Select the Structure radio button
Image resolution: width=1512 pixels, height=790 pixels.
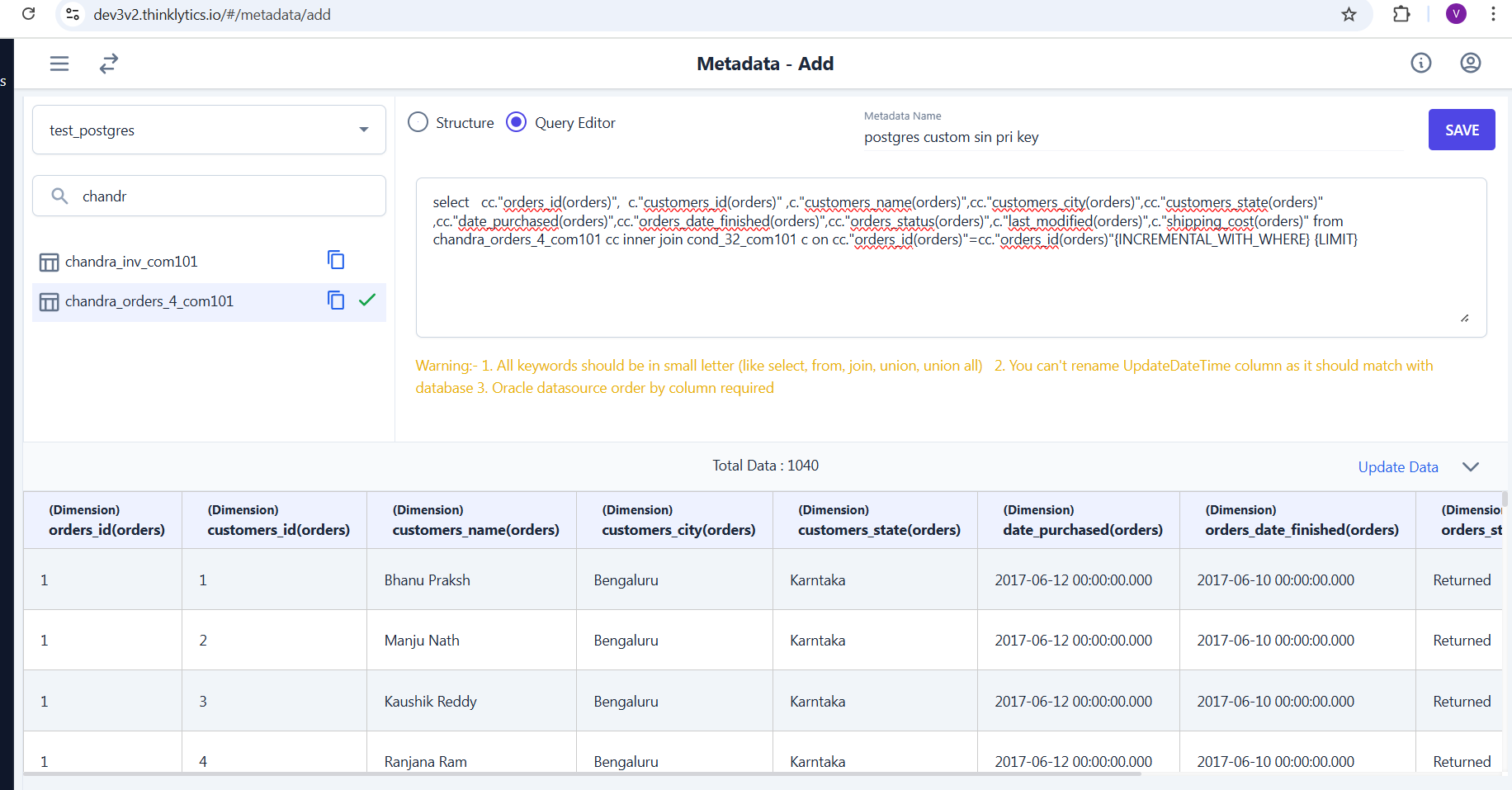tap(418, 122)
